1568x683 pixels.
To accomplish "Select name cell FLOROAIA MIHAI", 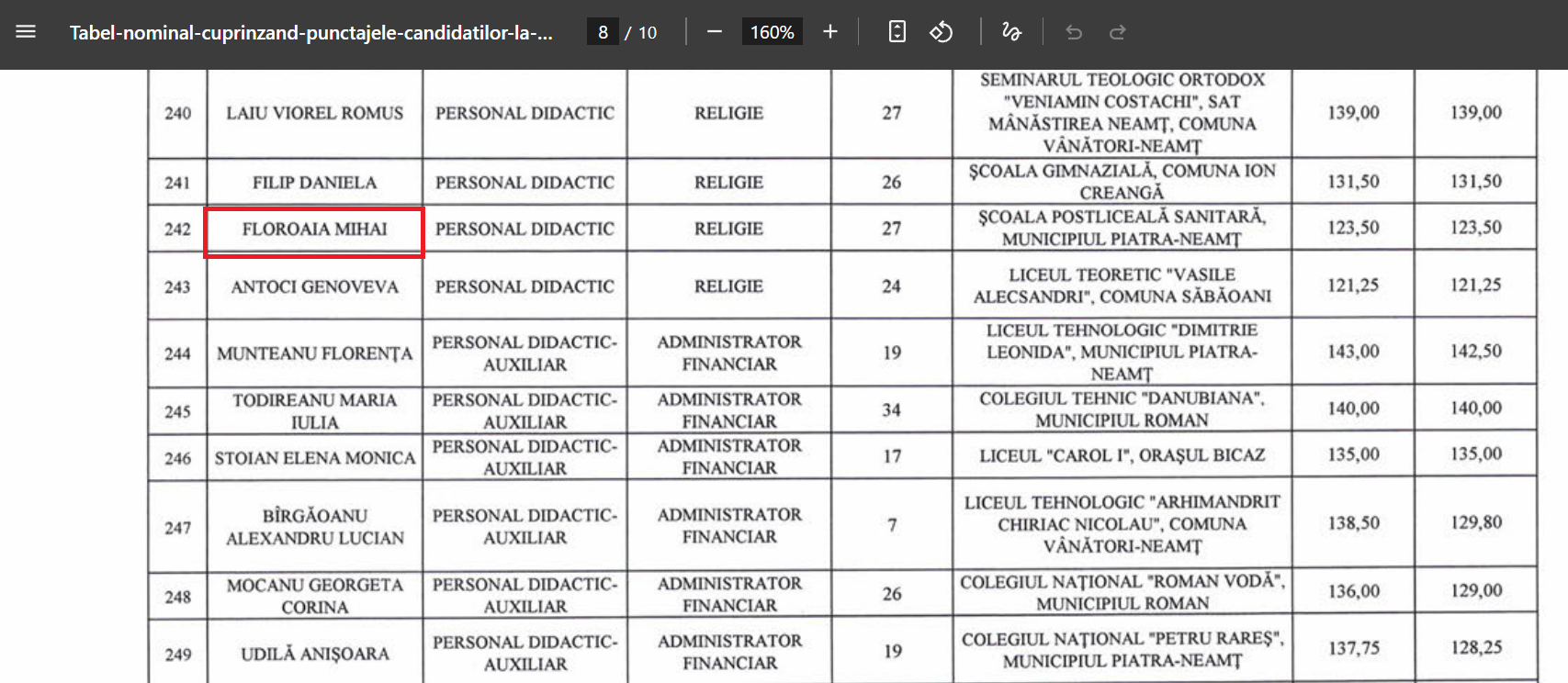I will 314,229.
